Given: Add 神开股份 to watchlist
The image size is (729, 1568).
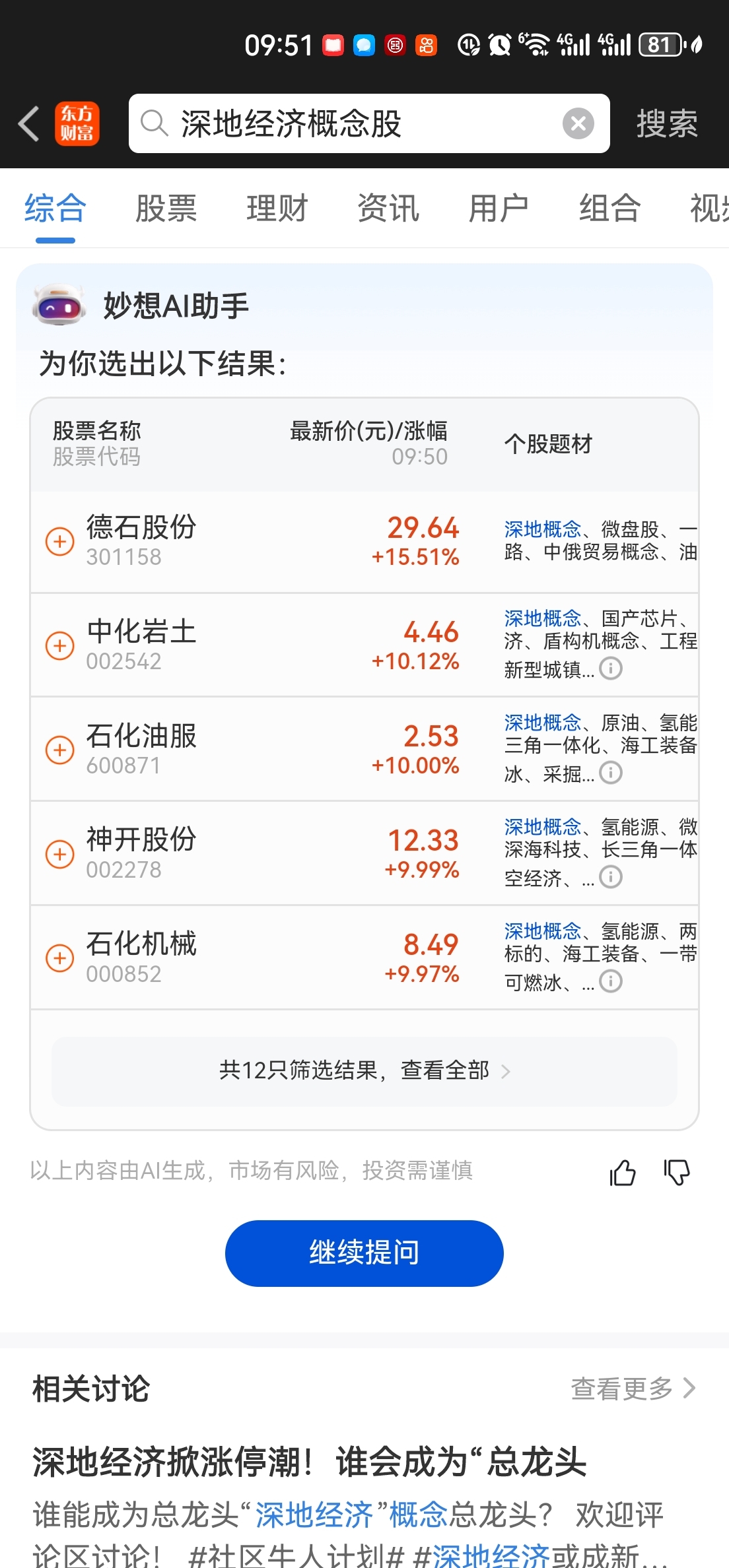Looking at the screenshot, I should click(59, 854).
